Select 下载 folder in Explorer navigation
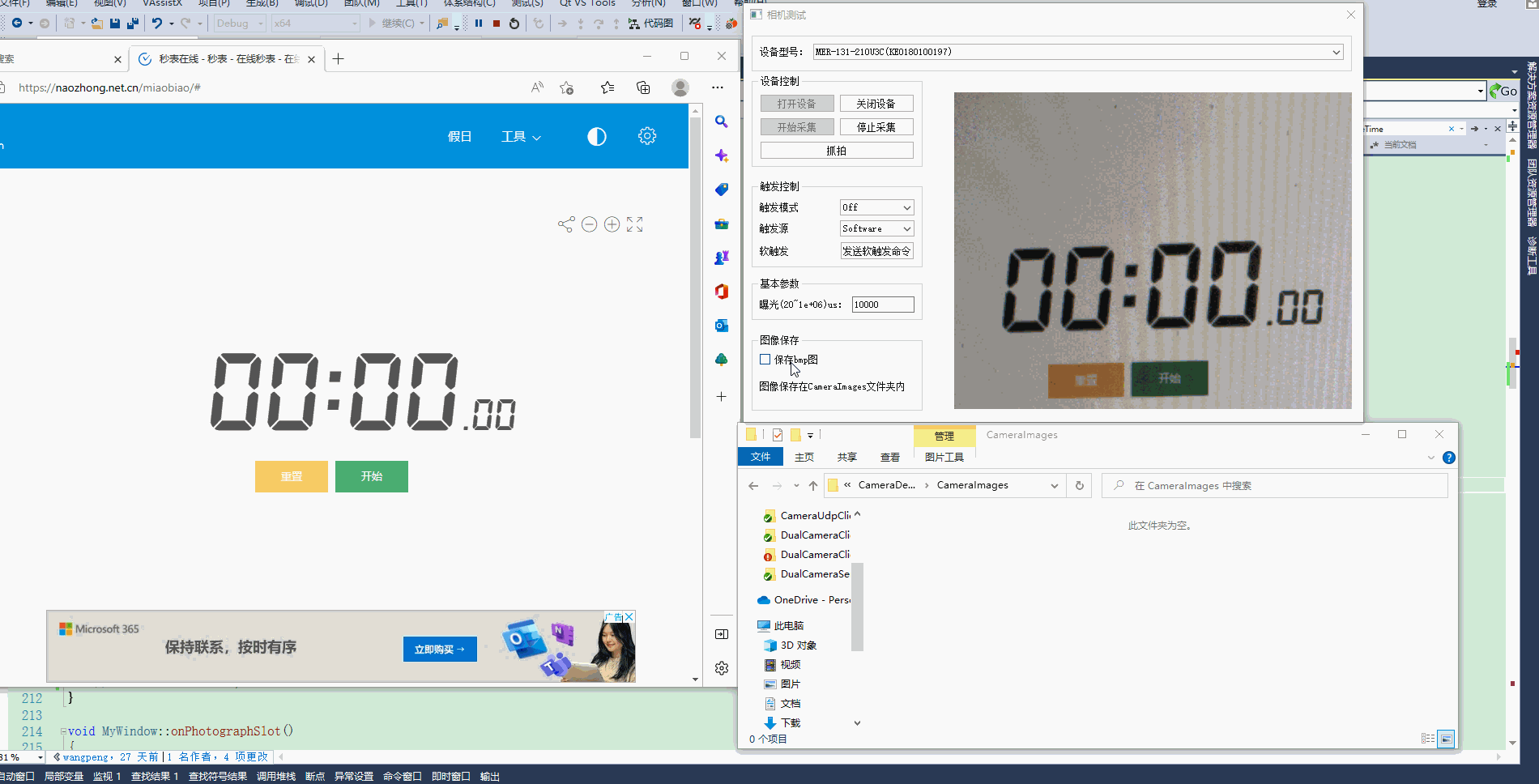This screenshot has height=784, width=1539. (782, 723)
